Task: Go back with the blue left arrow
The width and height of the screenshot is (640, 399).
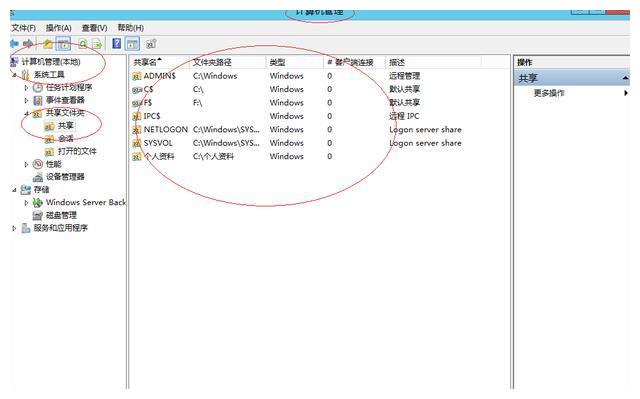Action: pyautogui.click(x=14, y=44)
